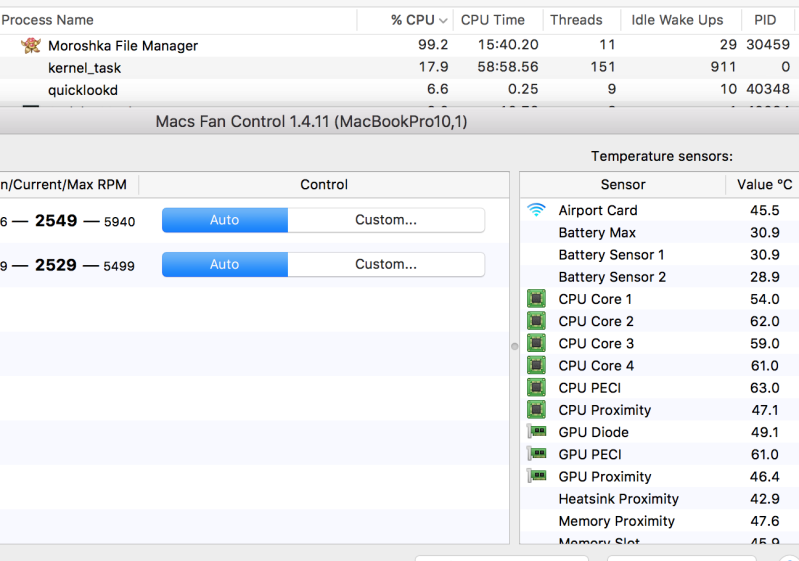Choose Custom control for the 2549 RPM fan
Screen dimensions: 799x561
pos(386,220)
